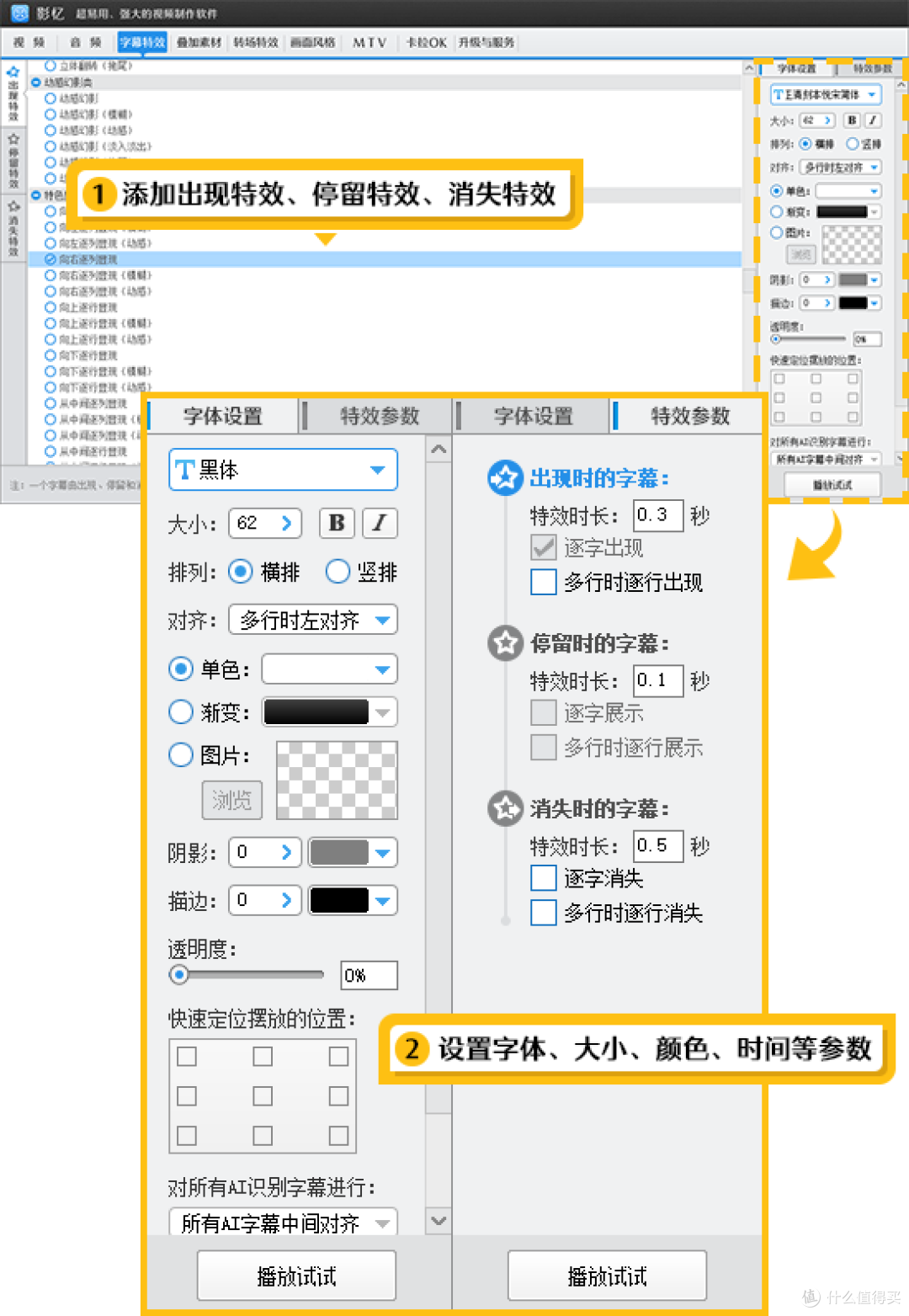Open the 升级与服务 tab
The image size is (909, 1316).
coord(486,42)
